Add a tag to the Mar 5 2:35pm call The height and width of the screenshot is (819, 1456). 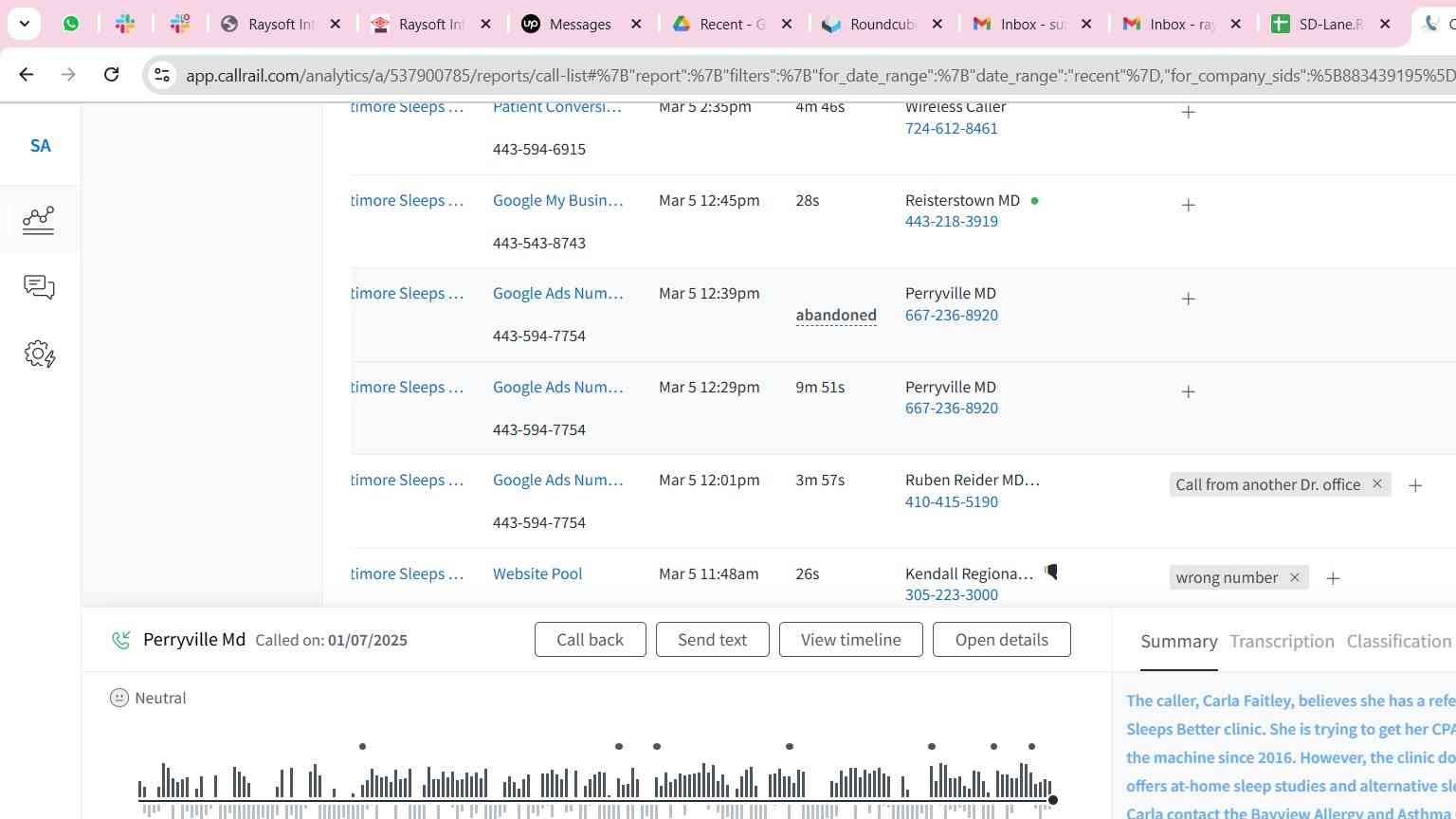(x=1188, y=112)
